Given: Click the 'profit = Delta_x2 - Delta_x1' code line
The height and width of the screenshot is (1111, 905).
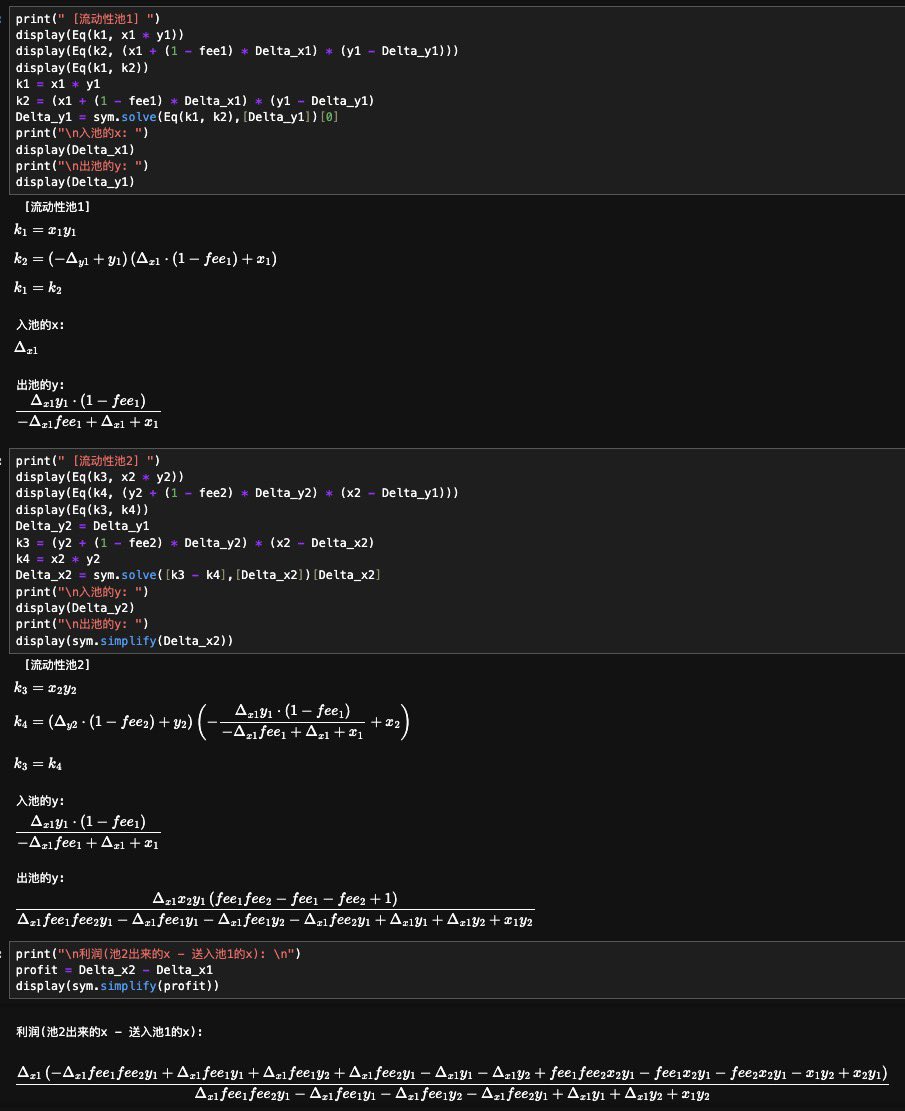Looking at the screenshot, I should [114, 970].
